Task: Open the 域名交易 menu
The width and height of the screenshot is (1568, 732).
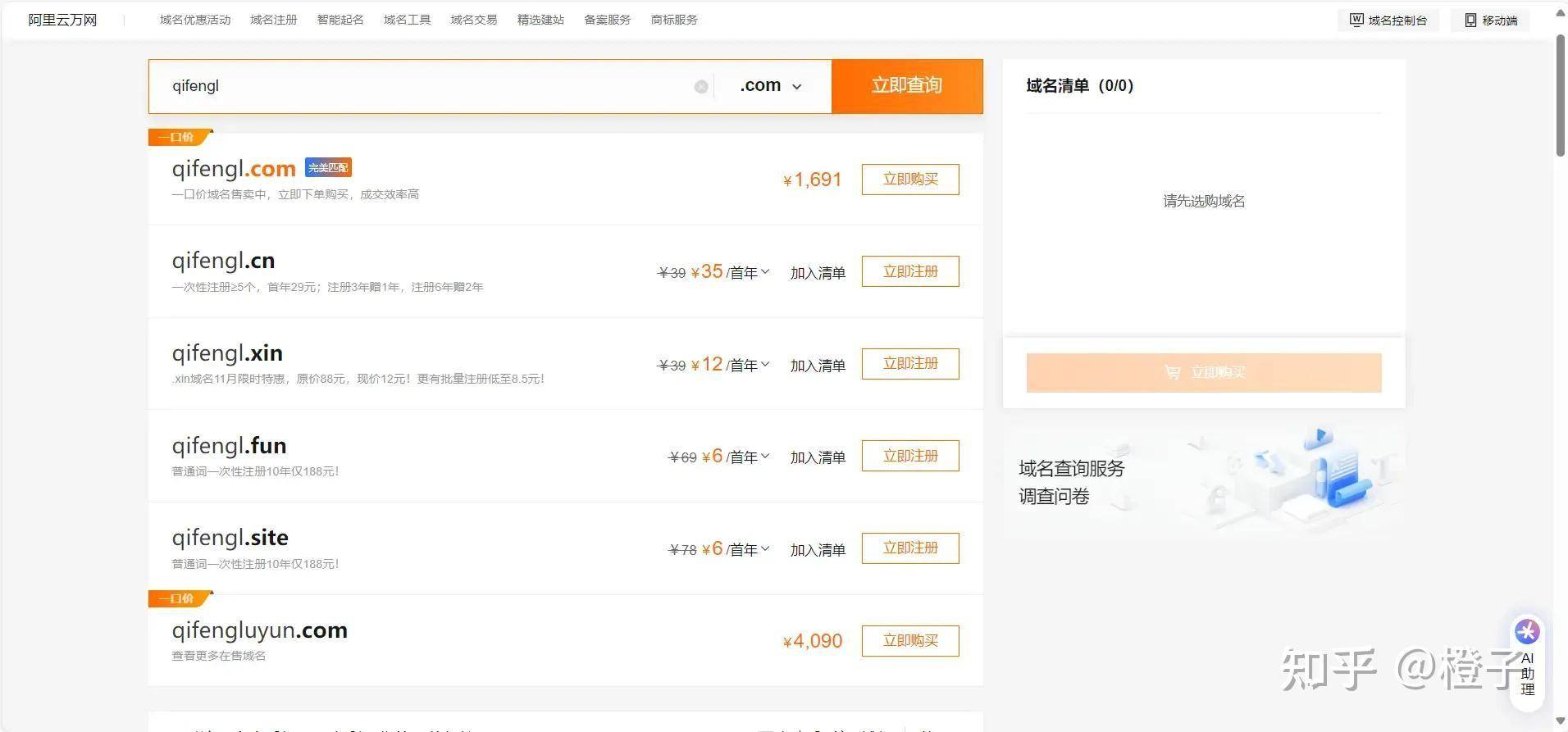Action: point(474,20)
